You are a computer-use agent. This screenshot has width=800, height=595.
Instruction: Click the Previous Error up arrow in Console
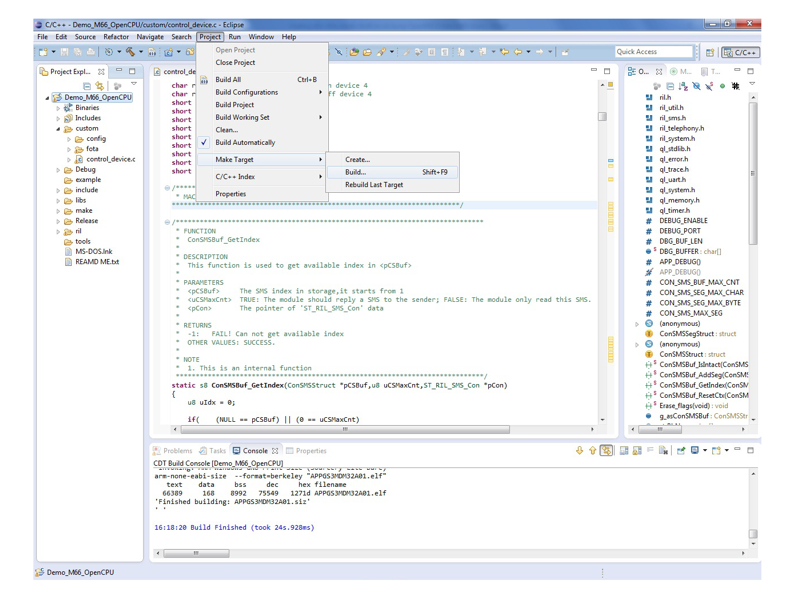click(x=592, y=451)
